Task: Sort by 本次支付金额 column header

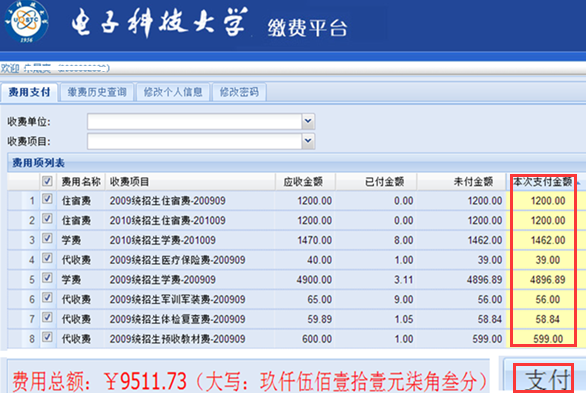Action: 543,182
